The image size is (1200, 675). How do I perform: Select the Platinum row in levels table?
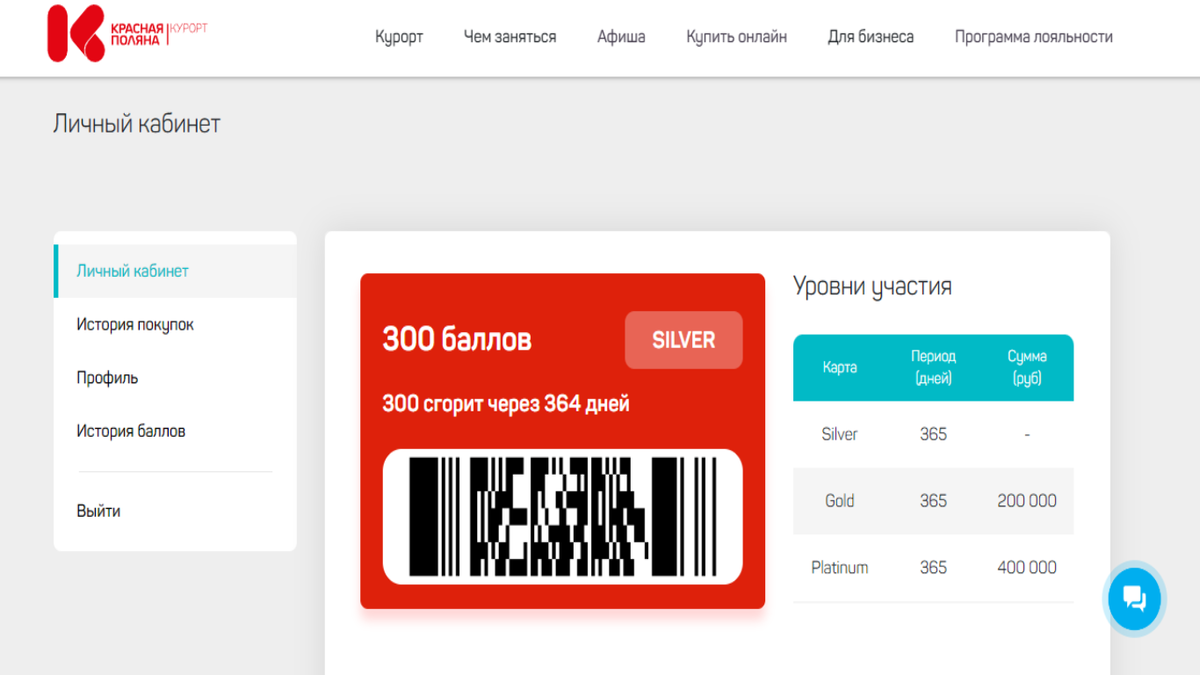click(933, 568)
